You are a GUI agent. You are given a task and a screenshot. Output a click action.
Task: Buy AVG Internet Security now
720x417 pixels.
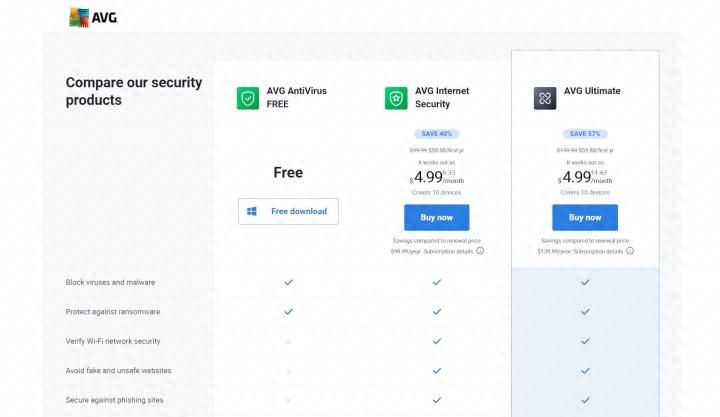coord(437,217)
